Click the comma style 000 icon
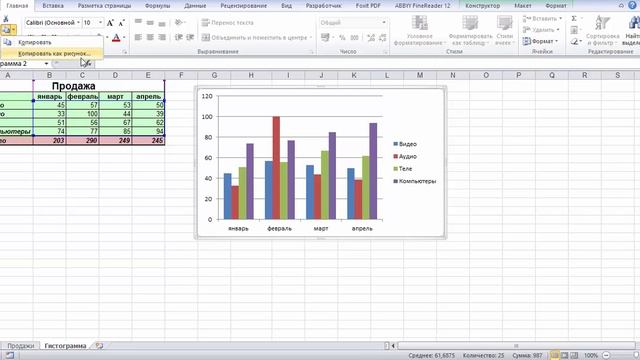This screenshot has height=360, width=640. [354, 38]
